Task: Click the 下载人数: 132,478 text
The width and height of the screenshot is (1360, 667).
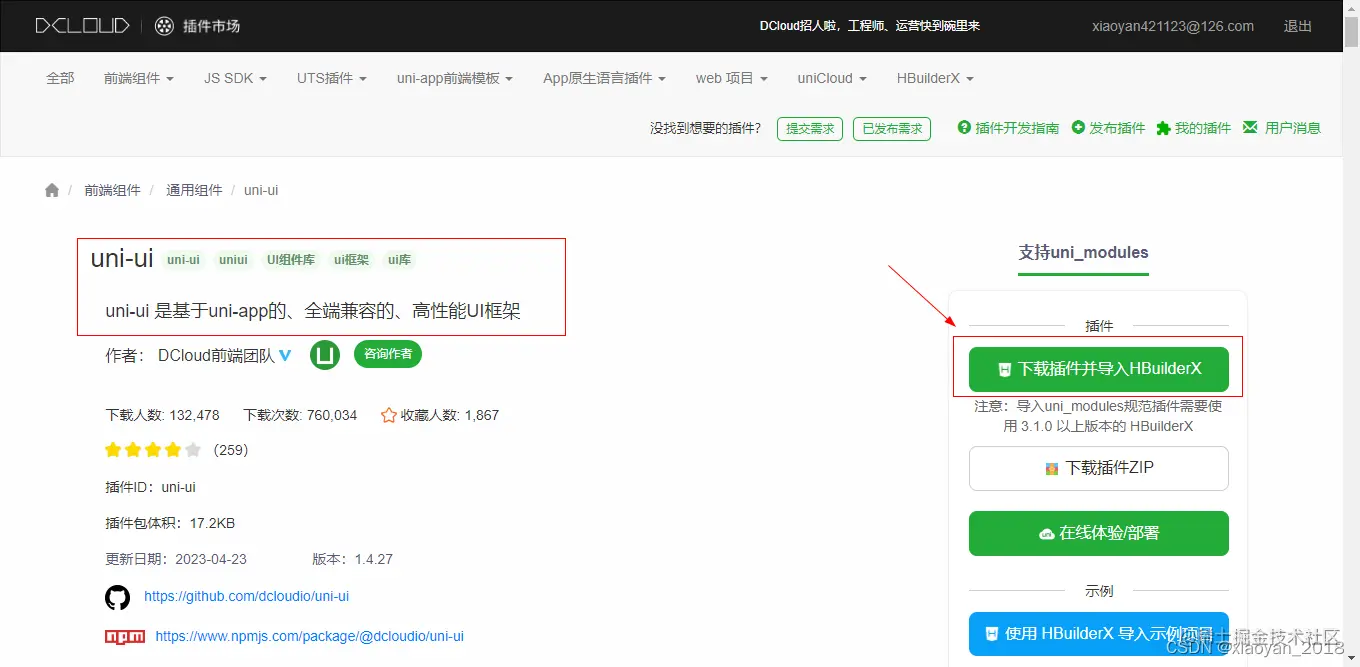Action: pos(162,415)
